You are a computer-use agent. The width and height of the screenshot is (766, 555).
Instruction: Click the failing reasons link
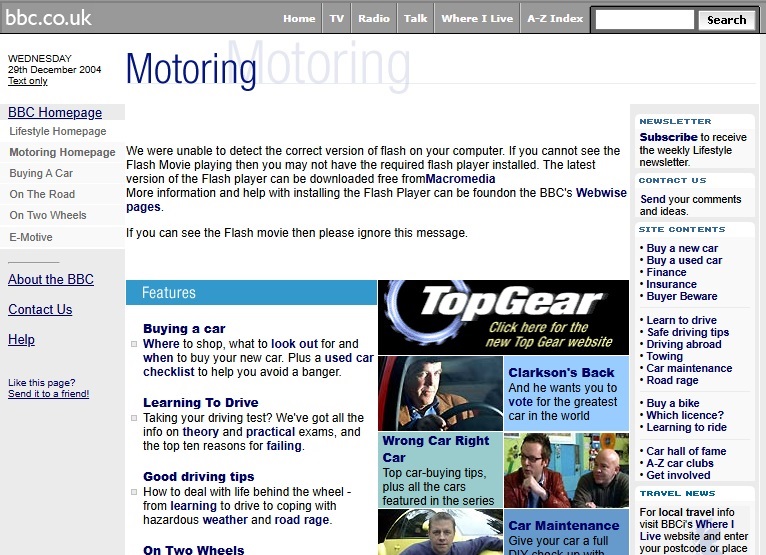284,446
